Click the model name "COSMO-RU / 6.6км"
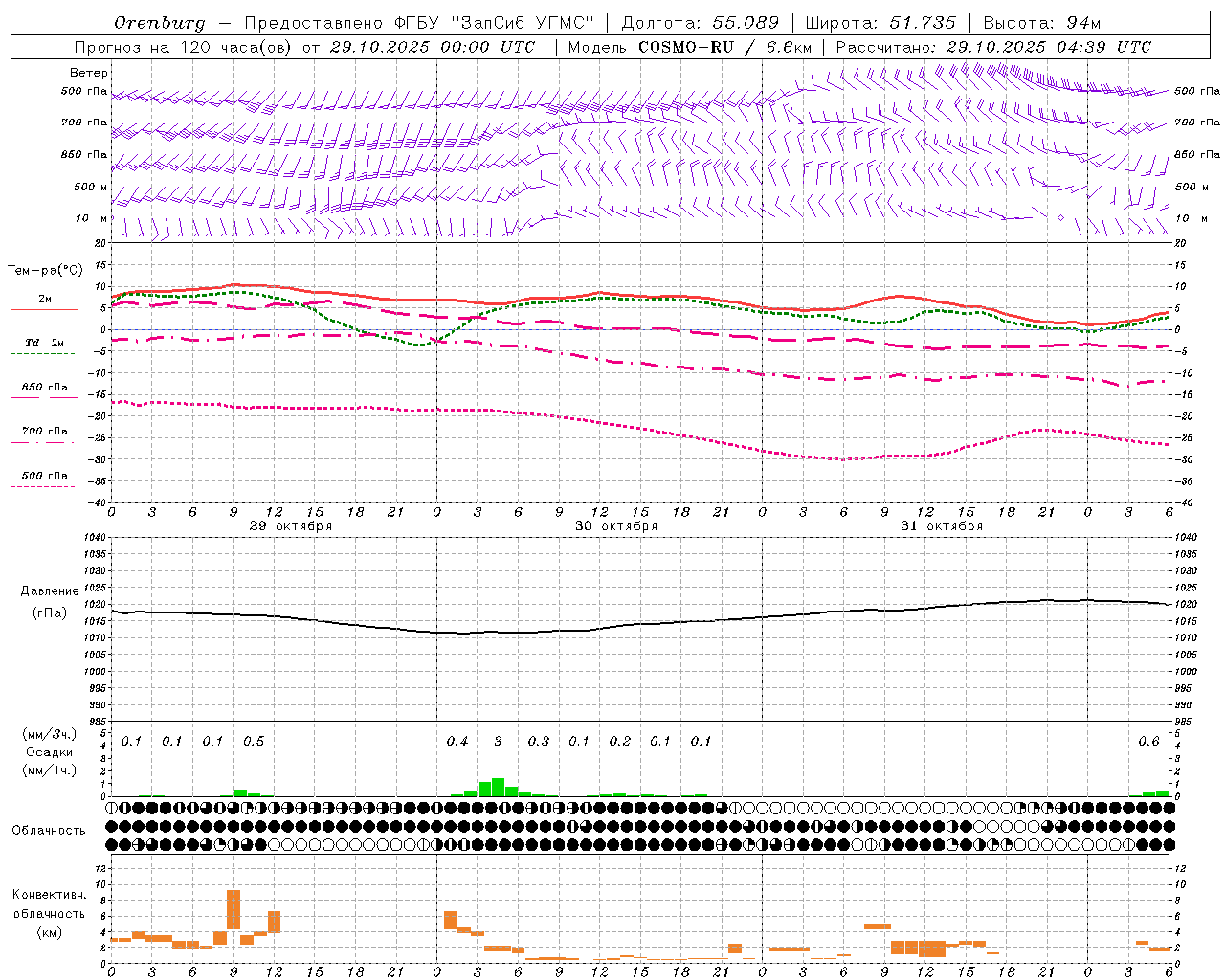 (725, 47)
